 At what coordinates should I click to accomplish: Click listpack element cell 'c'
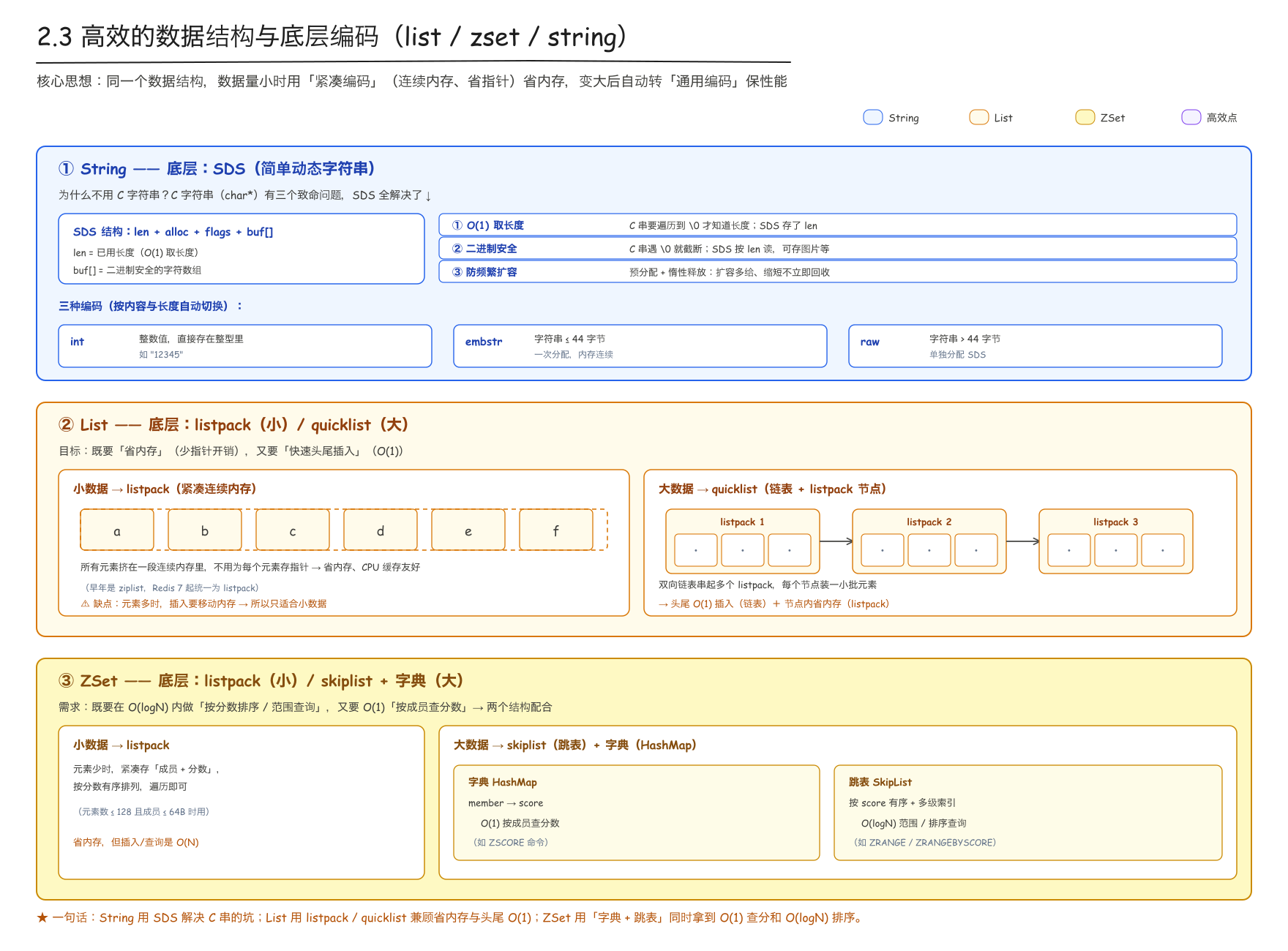(x=293, y=530)
